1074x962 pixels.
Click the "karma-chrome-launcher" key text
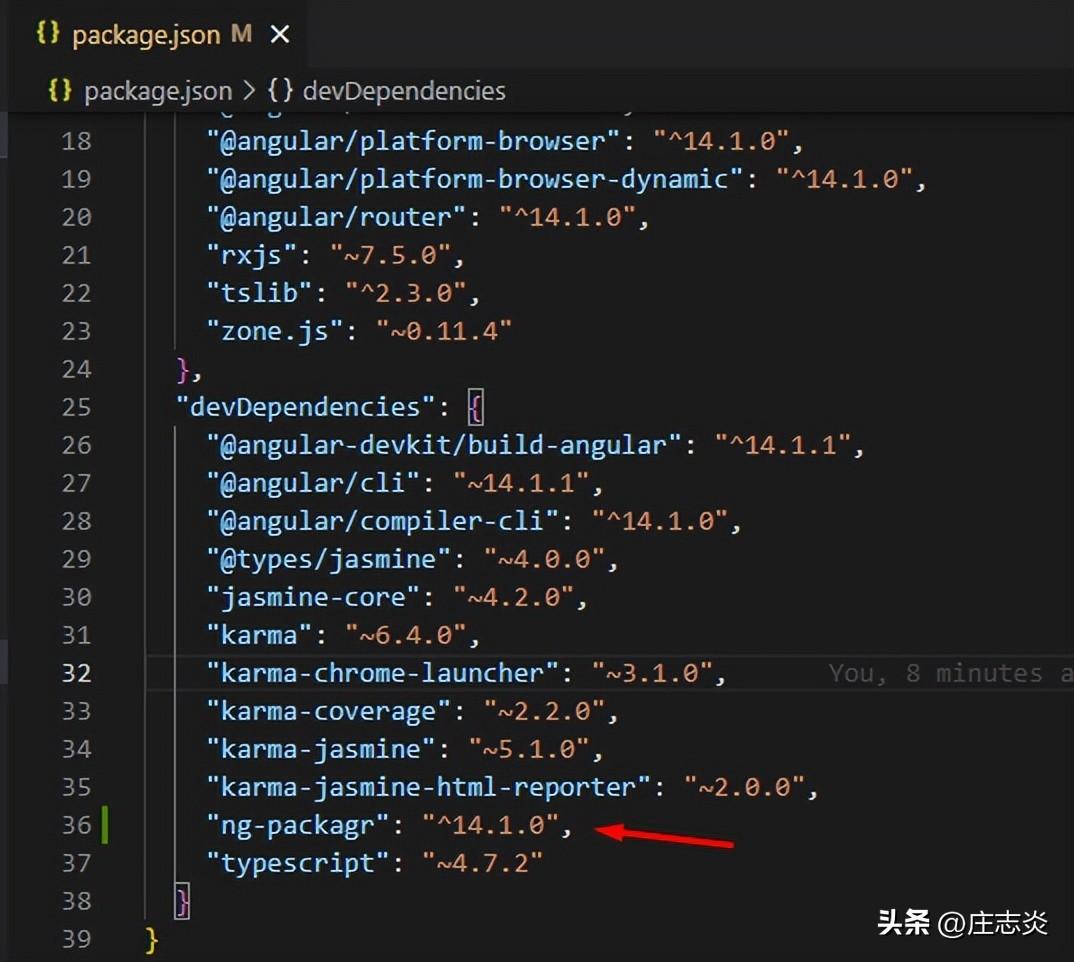(x=382, y=673)
